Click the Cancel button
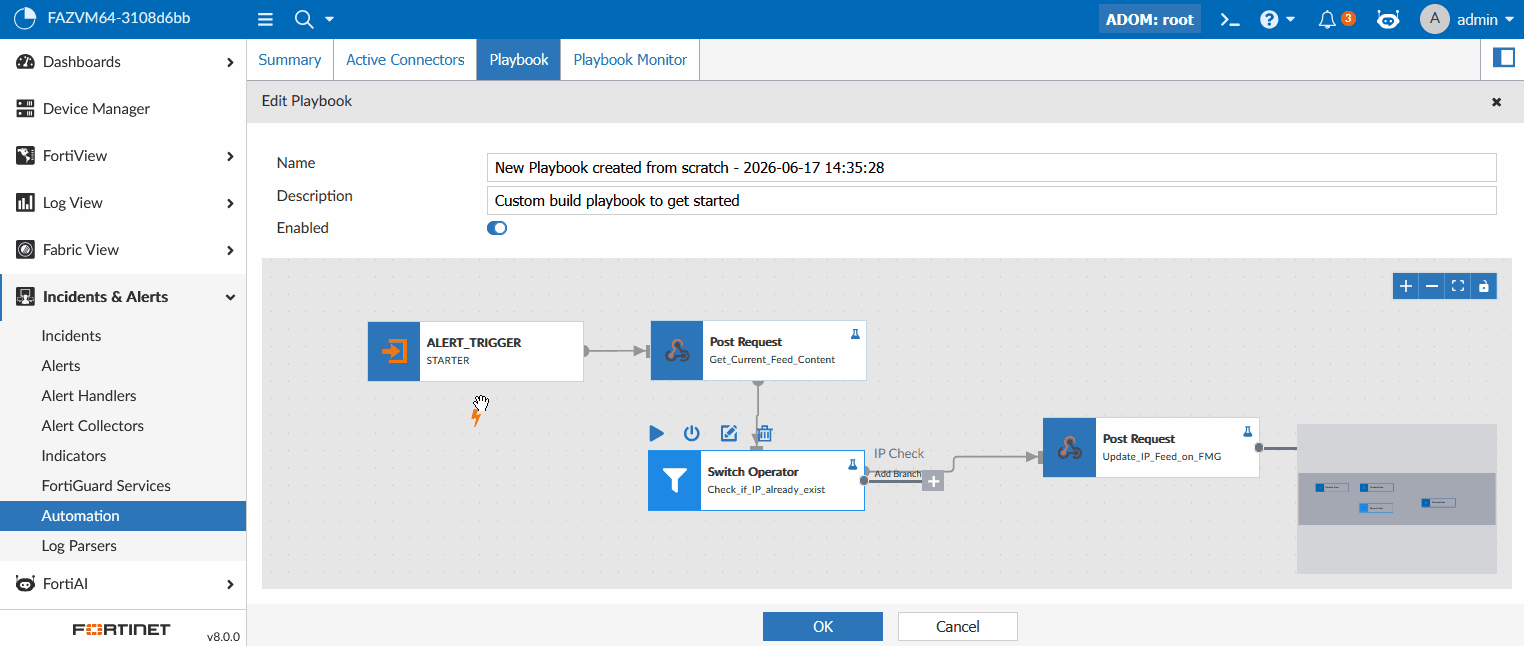Image resolution: width=1524 pixels, height=646 pixels. (x=958, y=626)
